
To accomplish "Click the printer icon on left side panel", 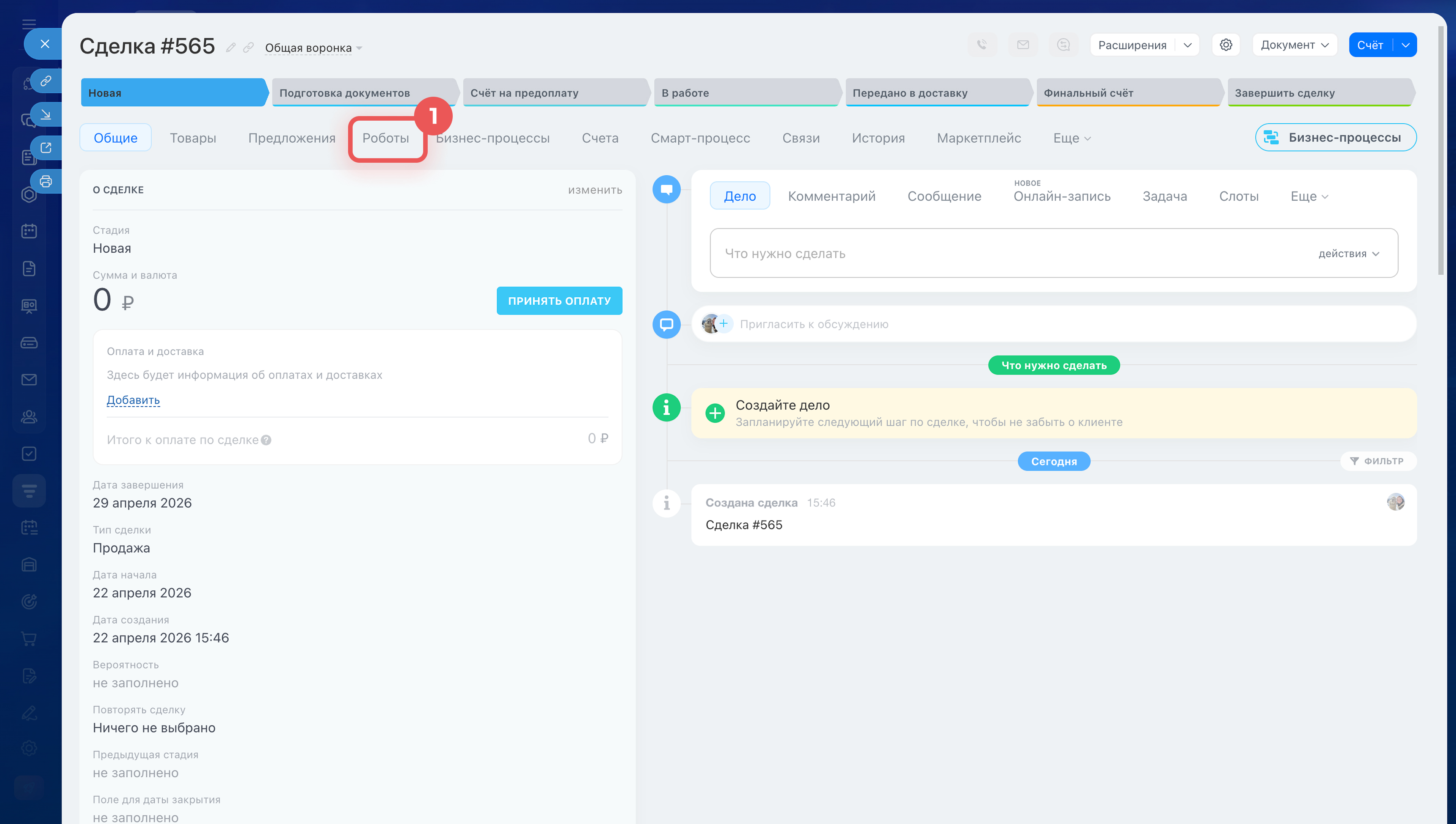I will 46,181.
